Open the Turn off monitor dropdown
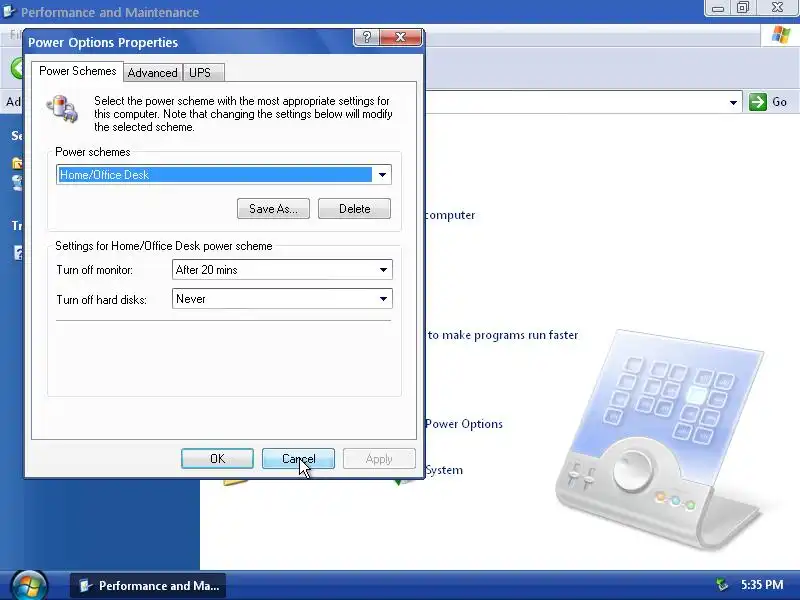The width and height of the screenshot is (800, 600). pos(383,270)
